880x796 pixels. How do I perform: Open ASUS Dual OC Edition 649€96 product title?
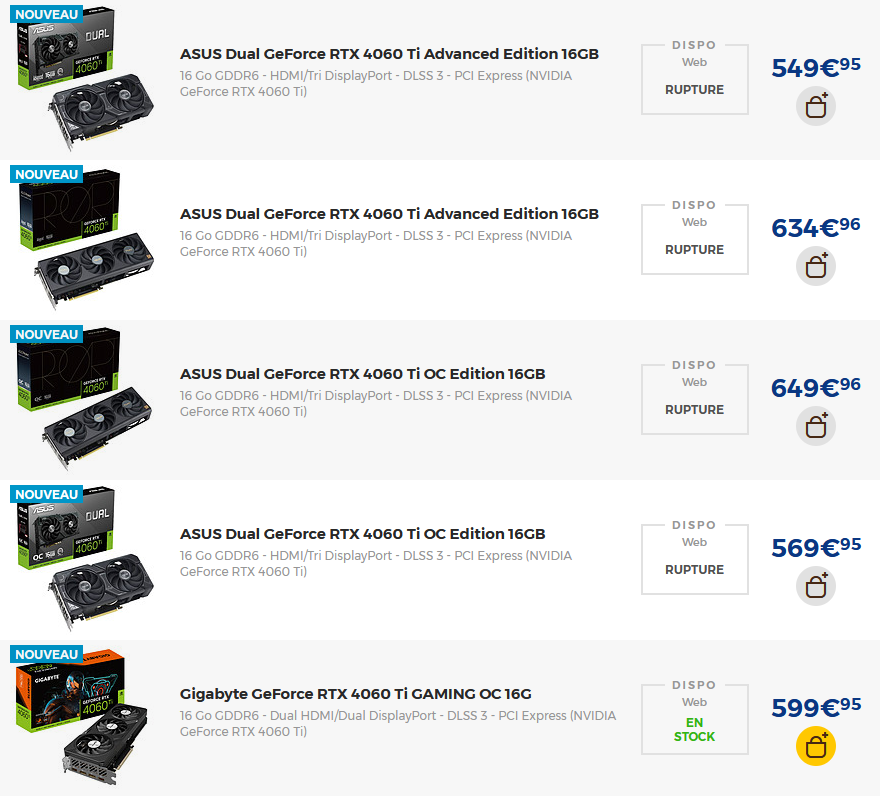363,374
